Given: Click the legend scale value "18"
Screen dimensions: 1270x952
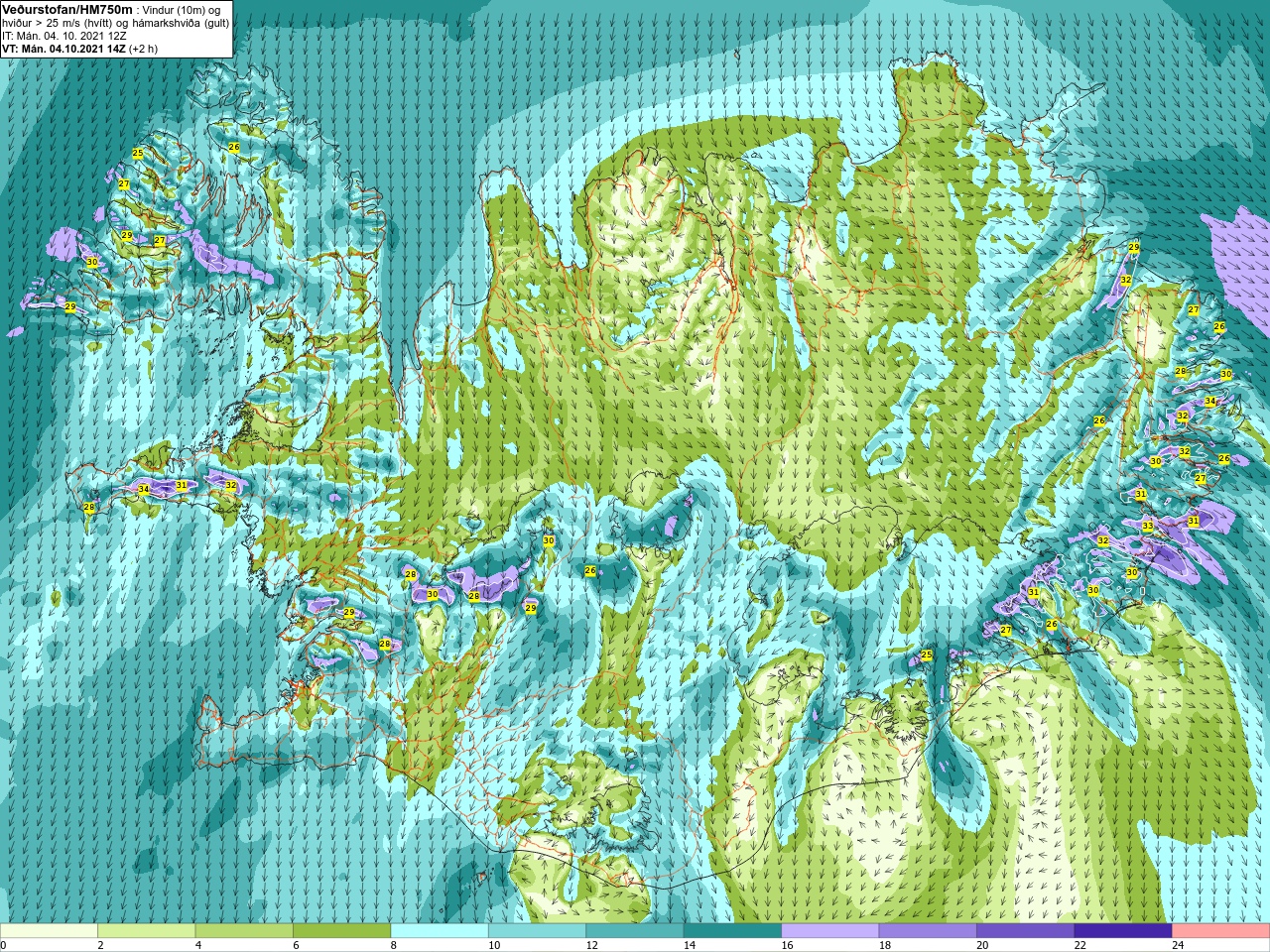Looking at the screenshot, I should coord(885,945).
